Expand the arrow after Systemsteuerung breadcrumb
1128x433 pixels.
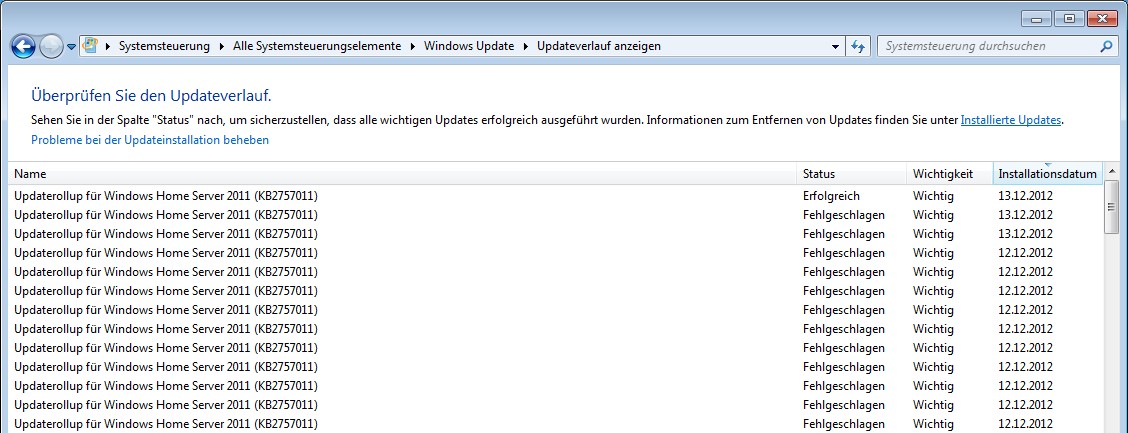point(222,46)
